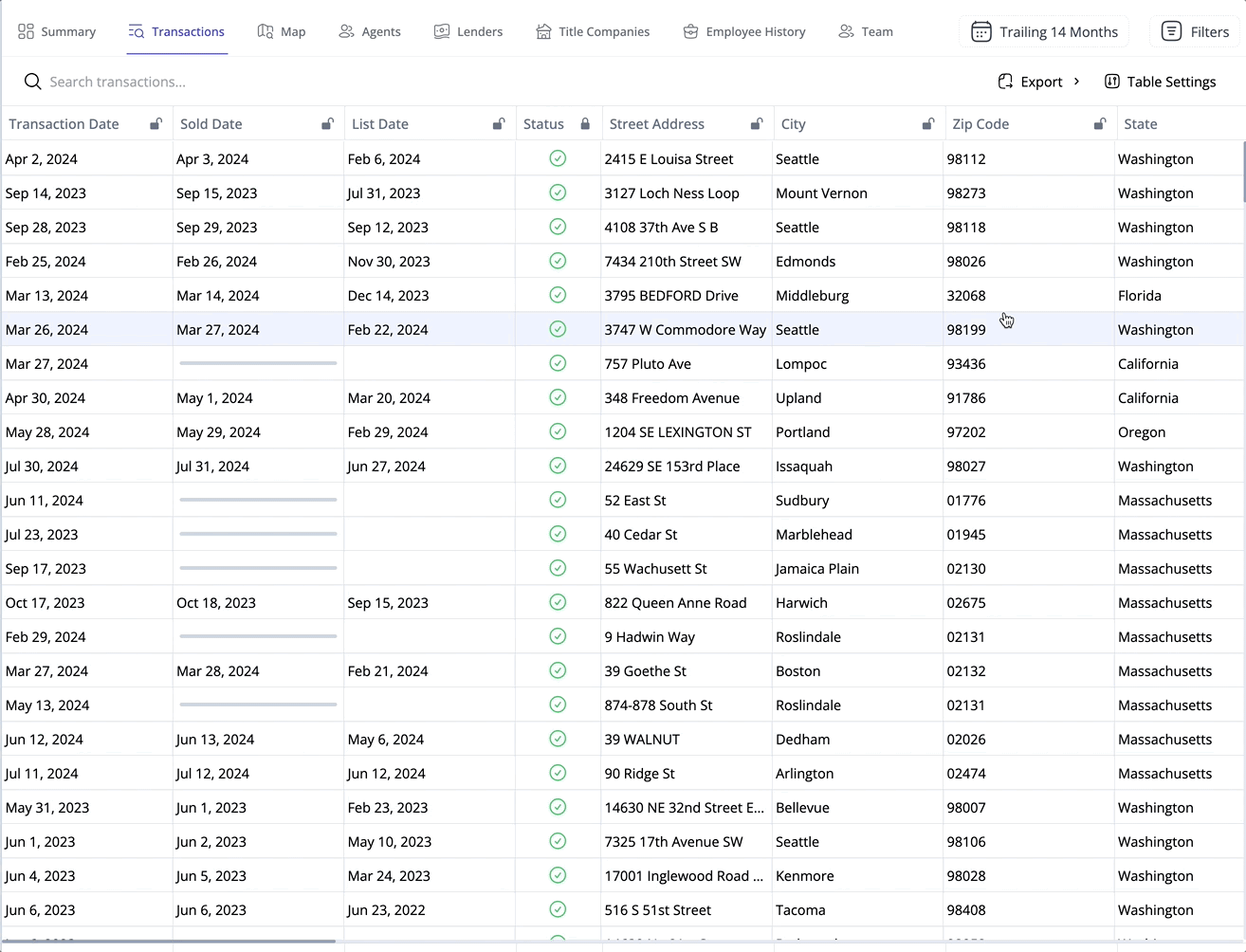Switch to the Summary tab
Screen dimensions: 1246x952
(57, 31)
